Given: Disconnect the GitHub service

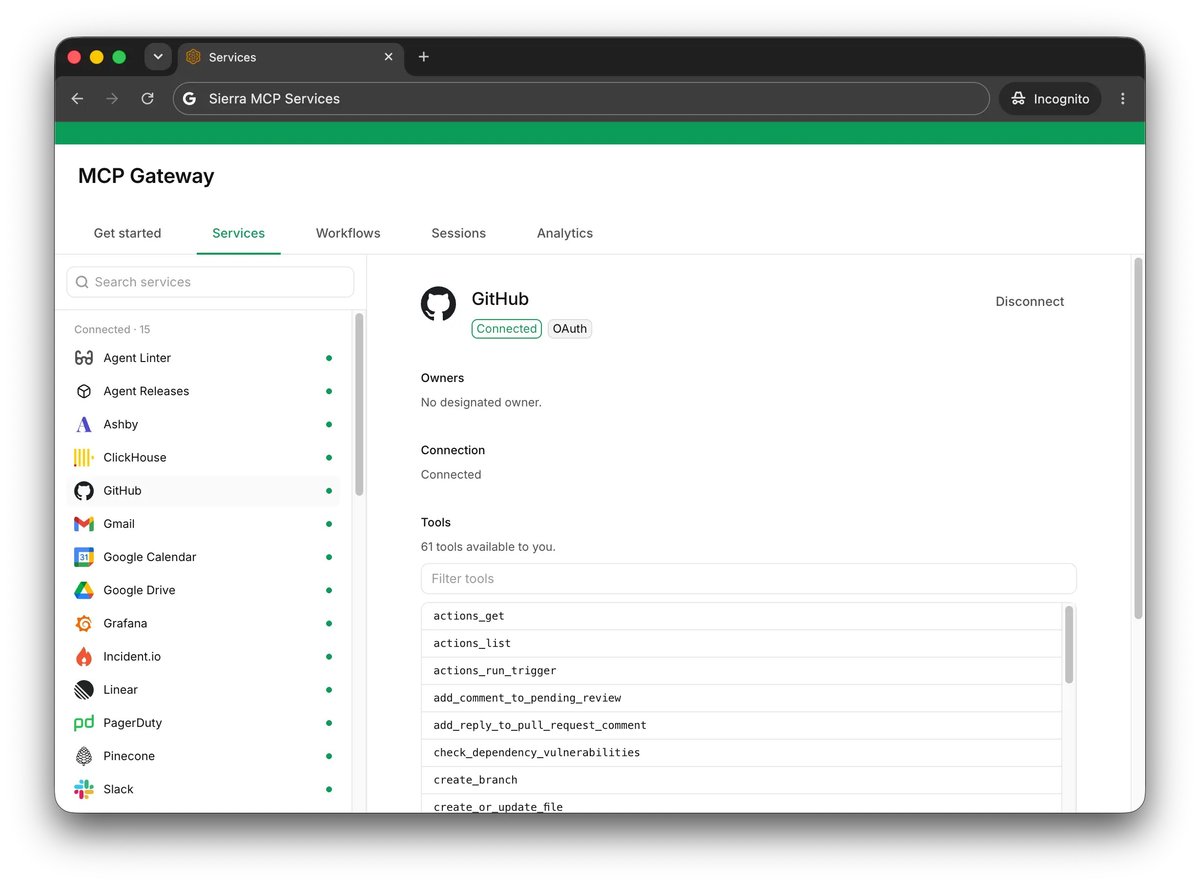Looking at the screenshot, I should [1030, 301].
